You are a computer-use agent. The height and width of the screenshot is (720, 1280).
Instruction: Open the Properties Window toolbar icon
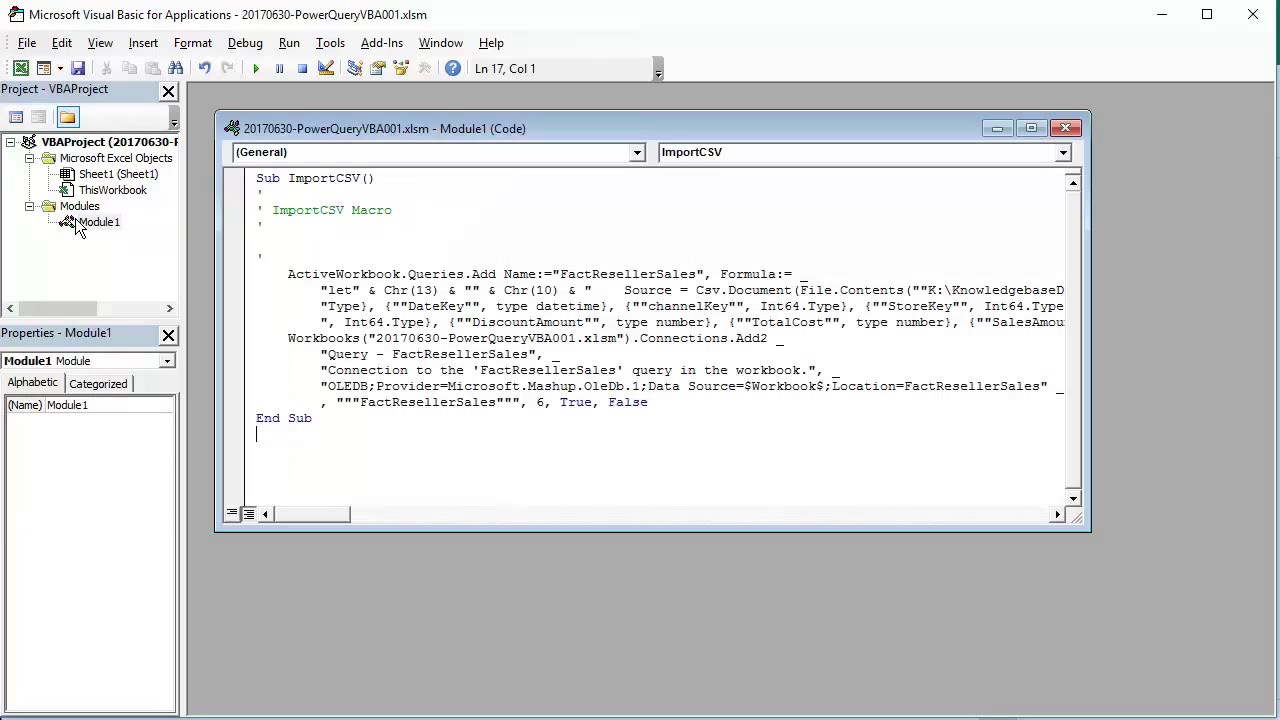378,68
